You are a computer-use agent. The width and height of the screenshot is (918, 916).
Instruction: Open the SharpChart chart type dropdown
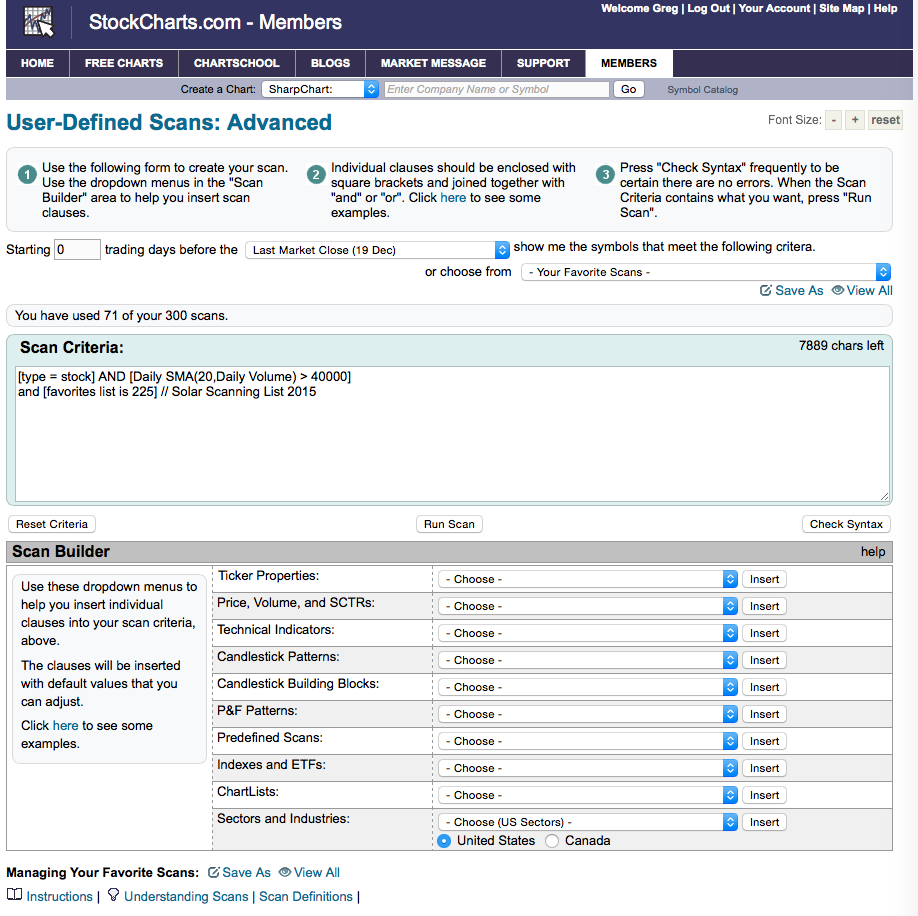320,89
